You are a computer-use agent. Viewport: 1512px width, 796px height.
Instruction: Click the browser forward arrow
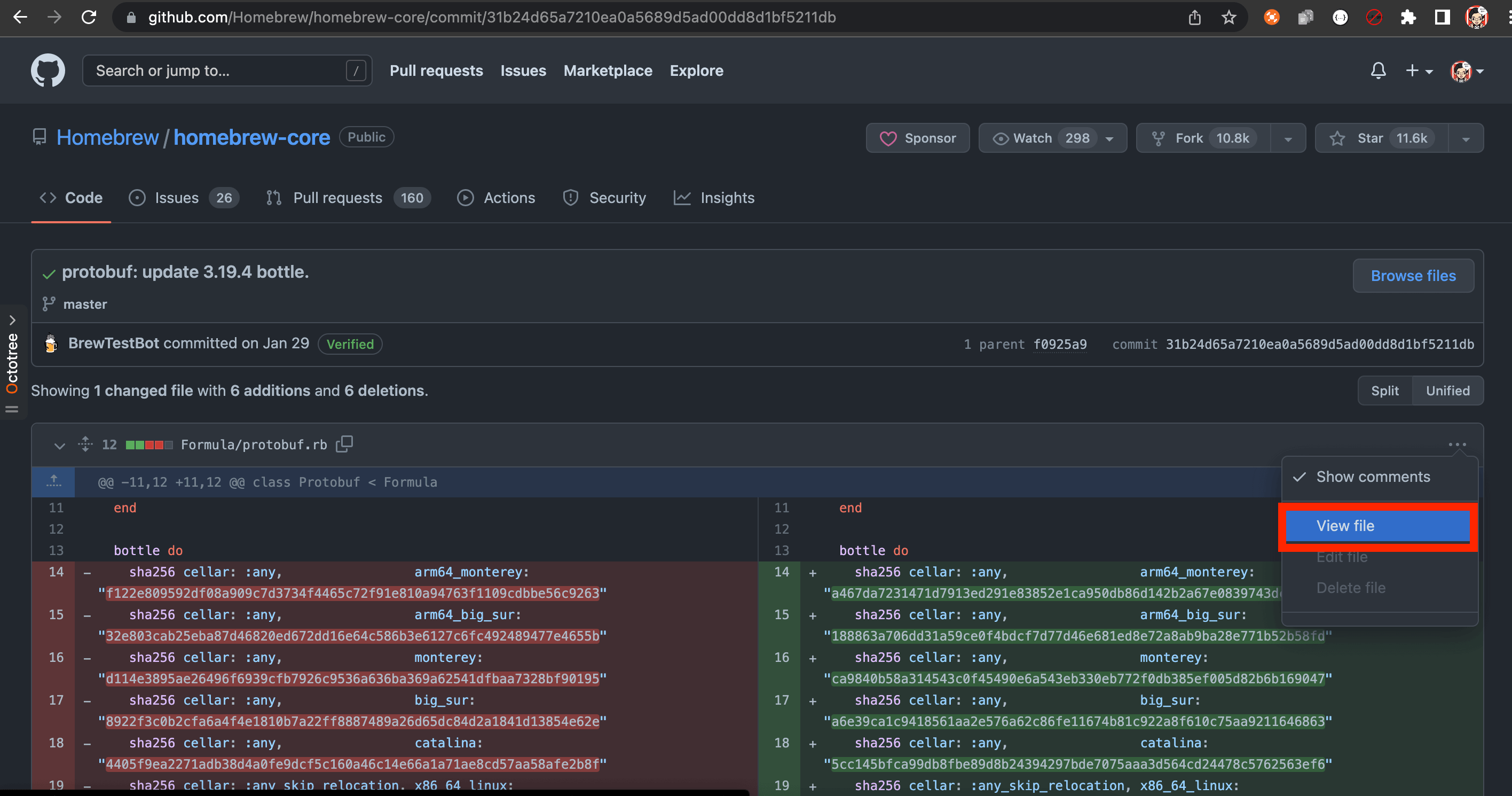(x=54, y=17)
